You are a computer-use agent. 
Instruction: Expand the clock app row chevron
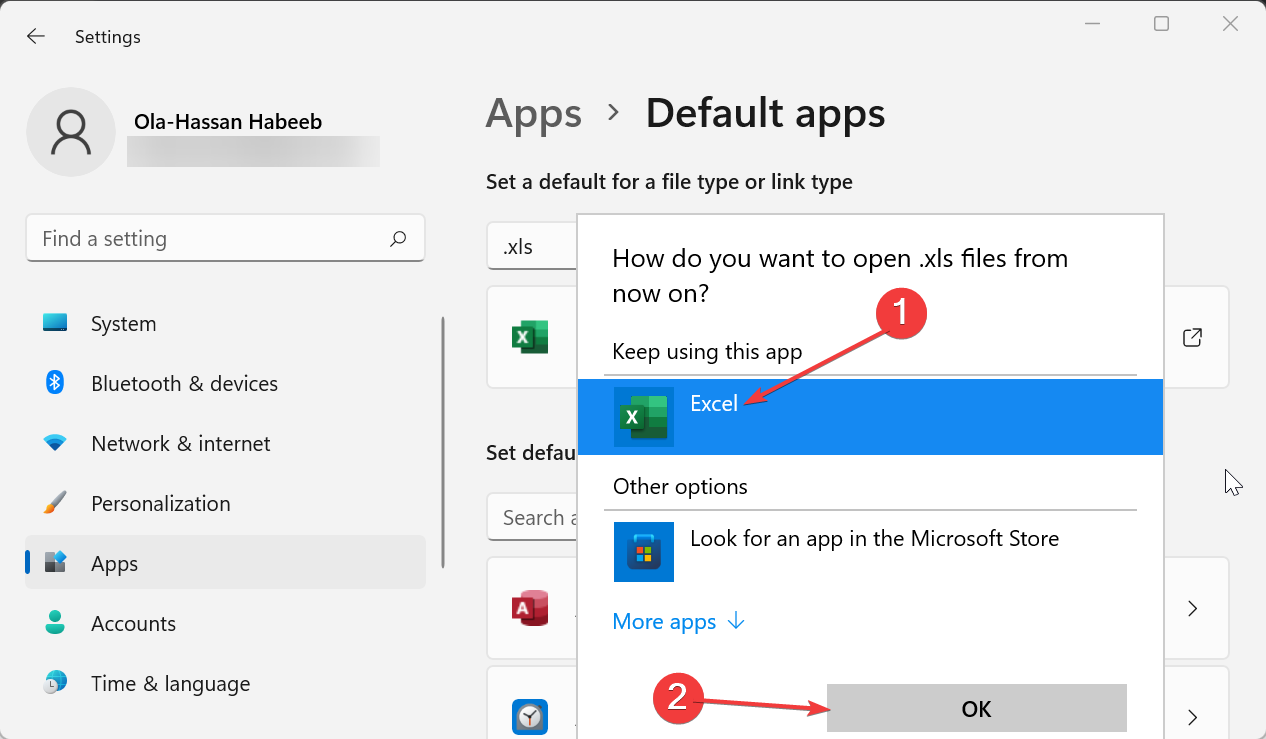click(1192, 716)
